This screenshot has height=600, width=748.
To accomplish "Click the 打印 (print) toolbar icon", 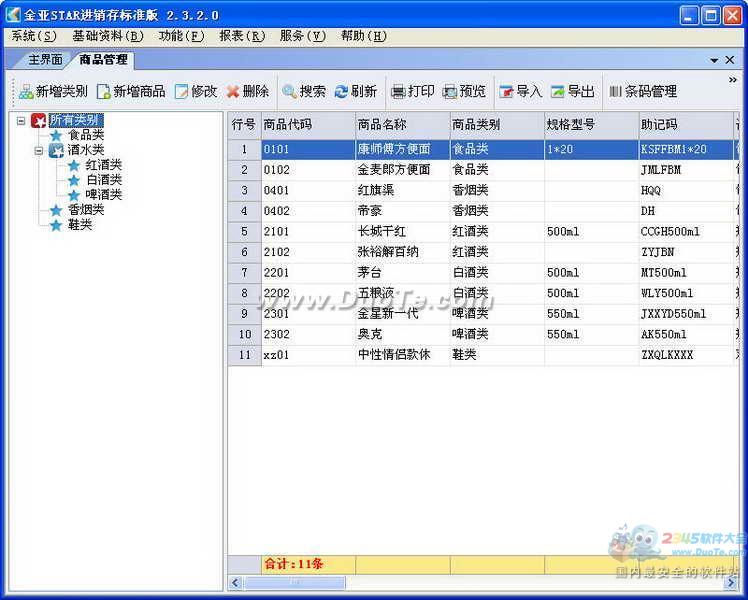I will click(x=398, y=92).
